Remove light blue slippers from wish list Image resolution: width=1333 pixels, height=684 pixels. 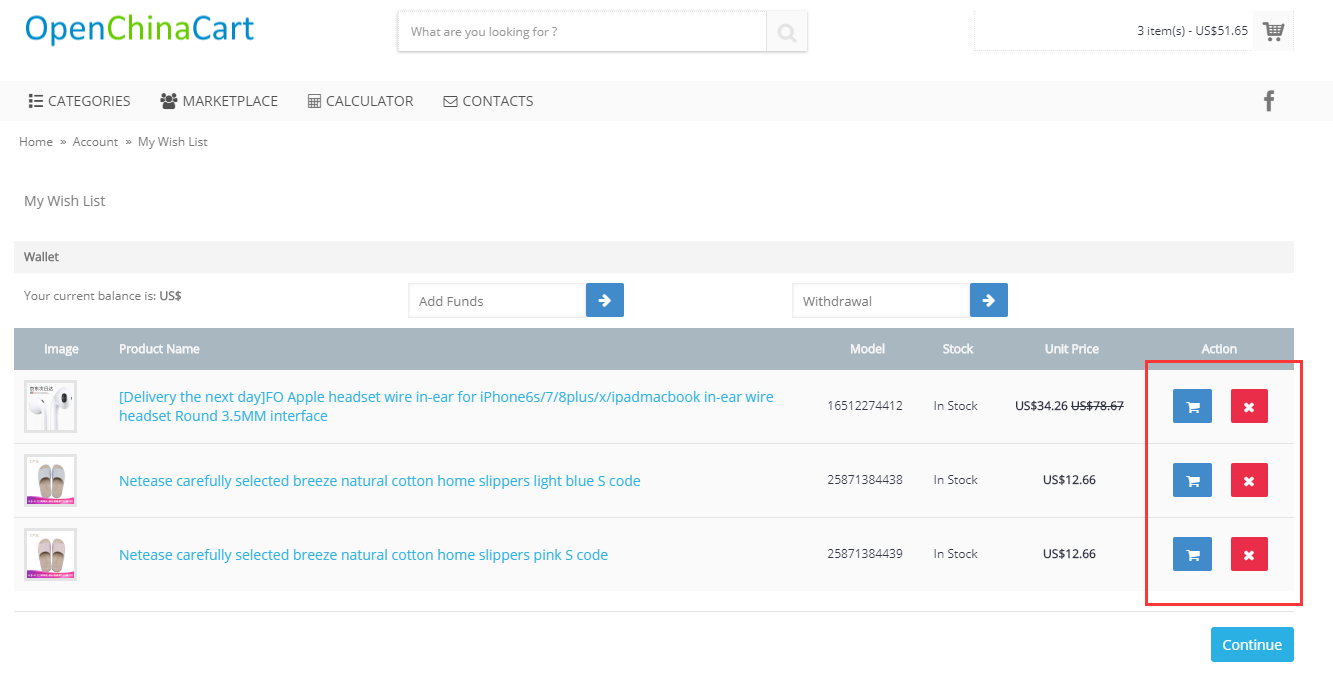1249,480
